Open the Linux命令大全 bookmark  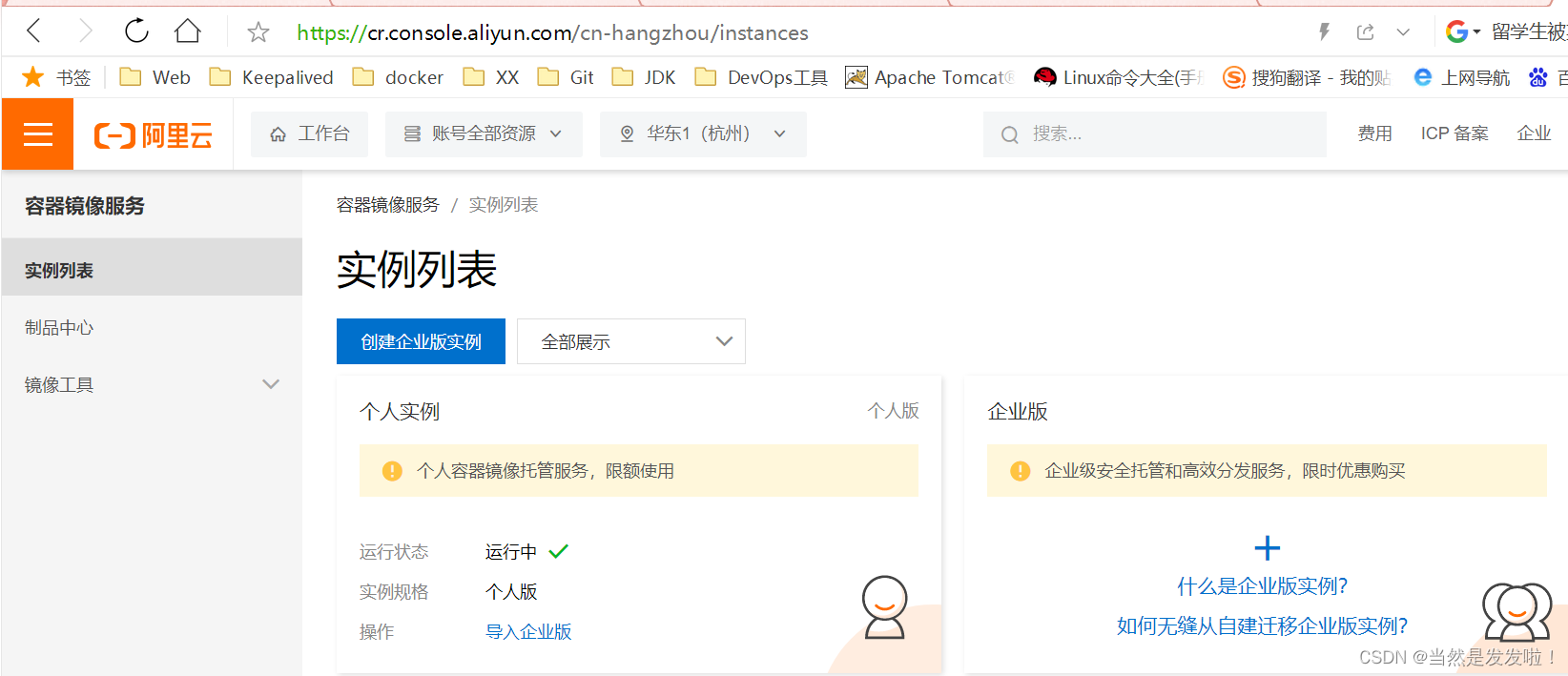(x=1119, y=77)
